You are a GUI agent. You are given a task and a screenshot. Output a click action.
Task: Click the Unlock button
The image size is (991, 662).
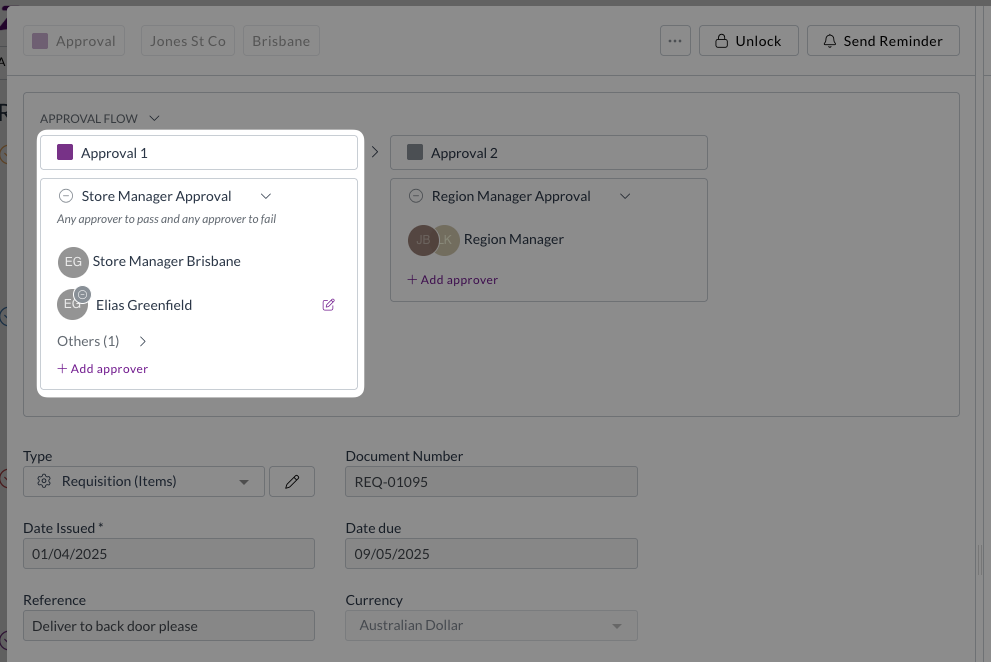point(747,41)
